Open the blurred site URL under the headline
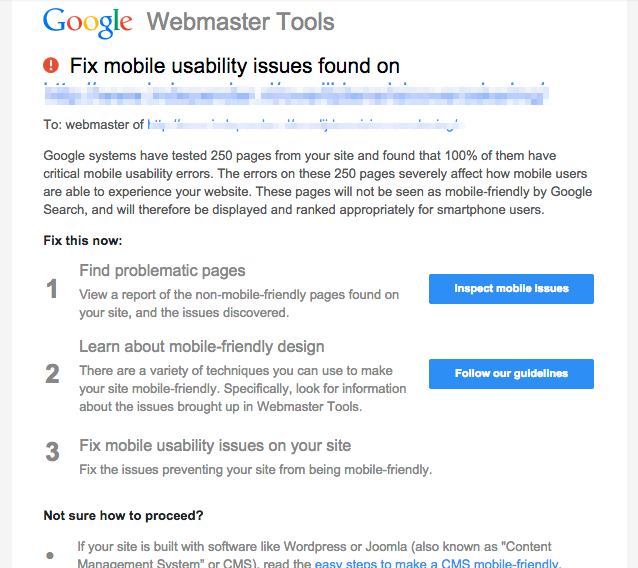Image resolution: width=638 pixels, height=568 pixels. pos(295,93)
